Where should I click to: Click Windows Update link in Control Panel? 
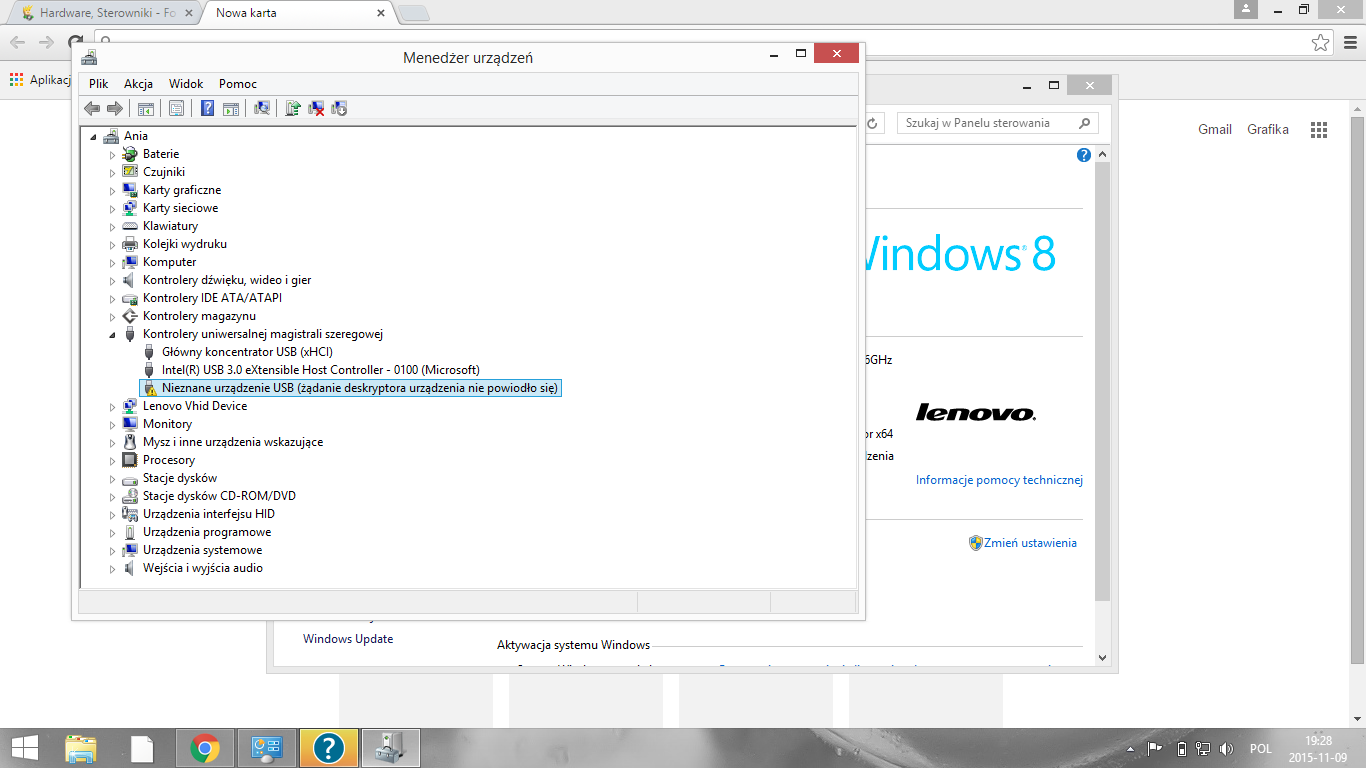348,639
